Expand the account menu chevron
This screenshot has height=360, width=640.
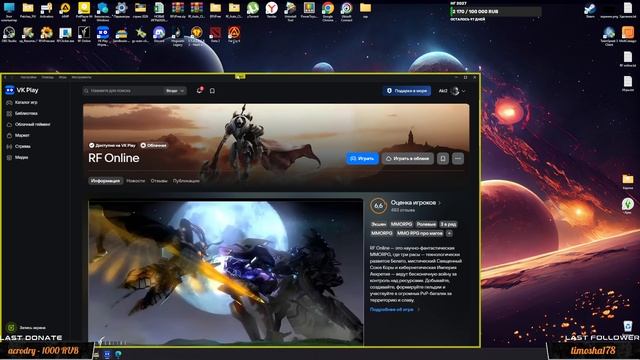point(464,91)
